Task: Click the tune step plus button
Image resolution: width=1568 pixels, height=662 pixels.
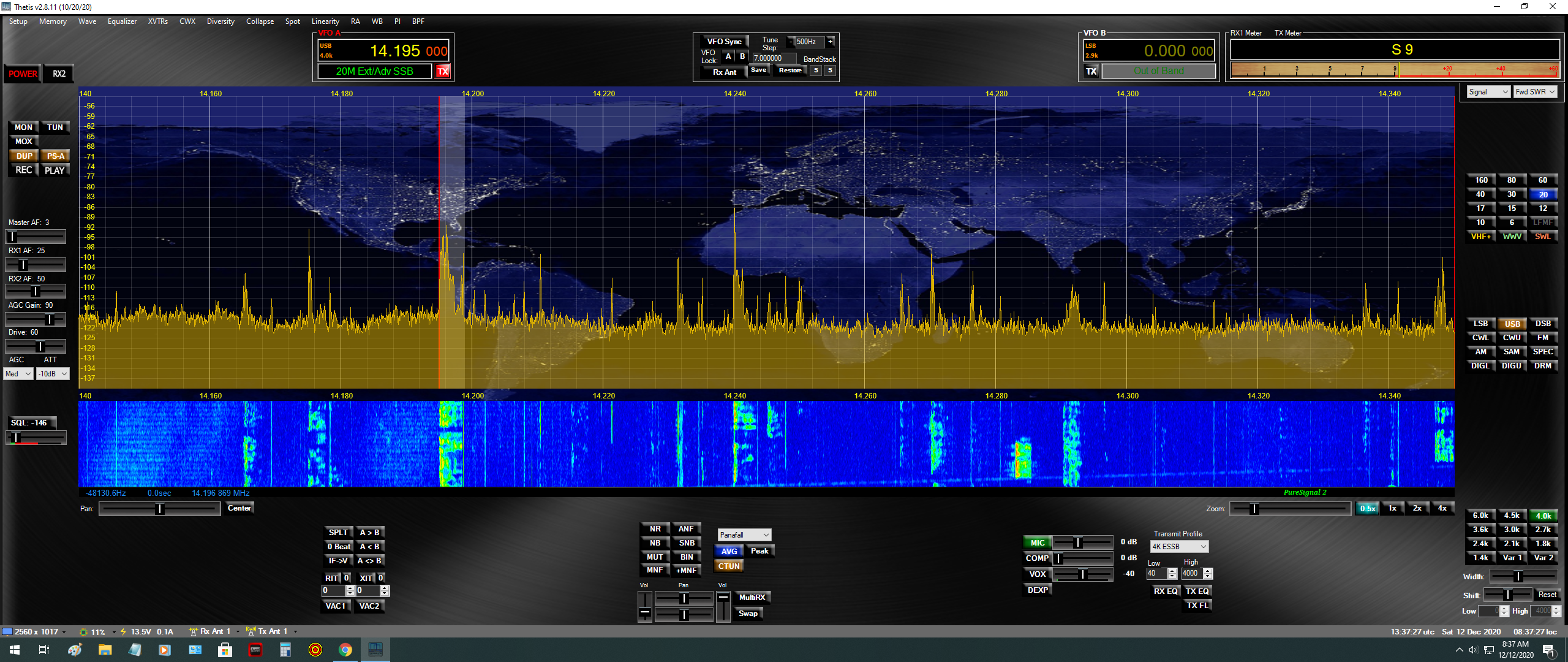Action: [831, 42]
